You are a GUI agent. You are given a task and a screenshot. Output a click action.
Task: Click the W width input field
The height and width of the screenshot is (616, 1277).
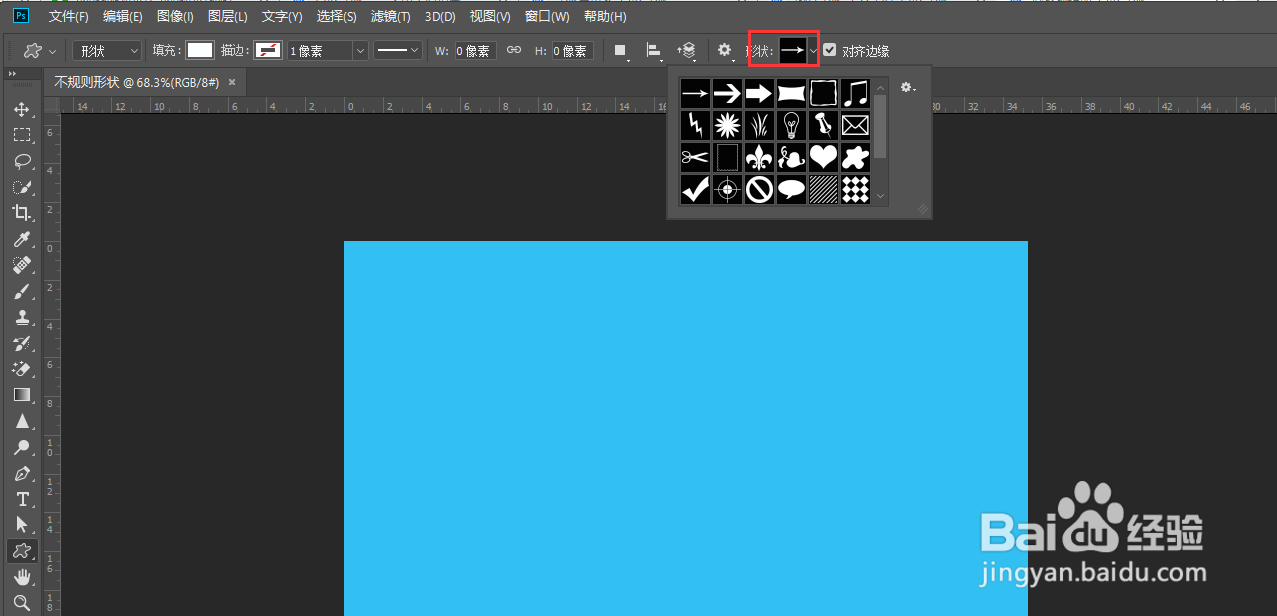tap(475, 50)
